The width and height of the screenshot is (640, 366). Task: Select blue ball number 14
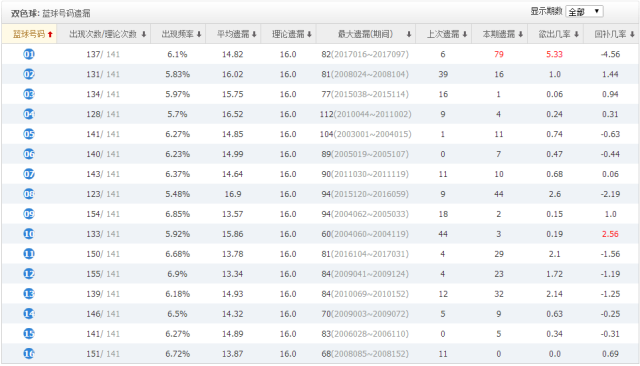pos(29,314)
